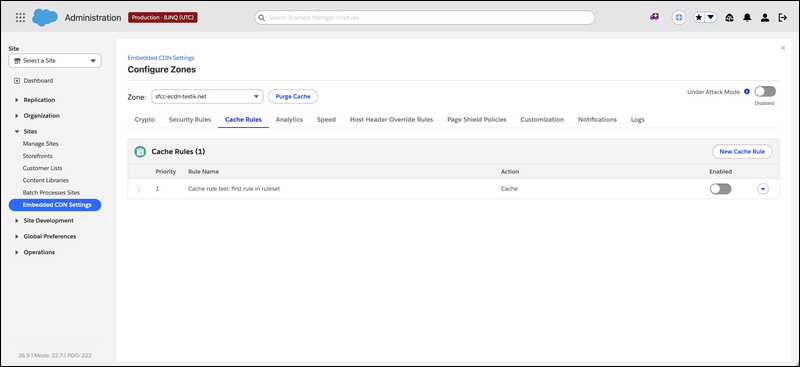Click the Priority column header

(x=166, y=172)
